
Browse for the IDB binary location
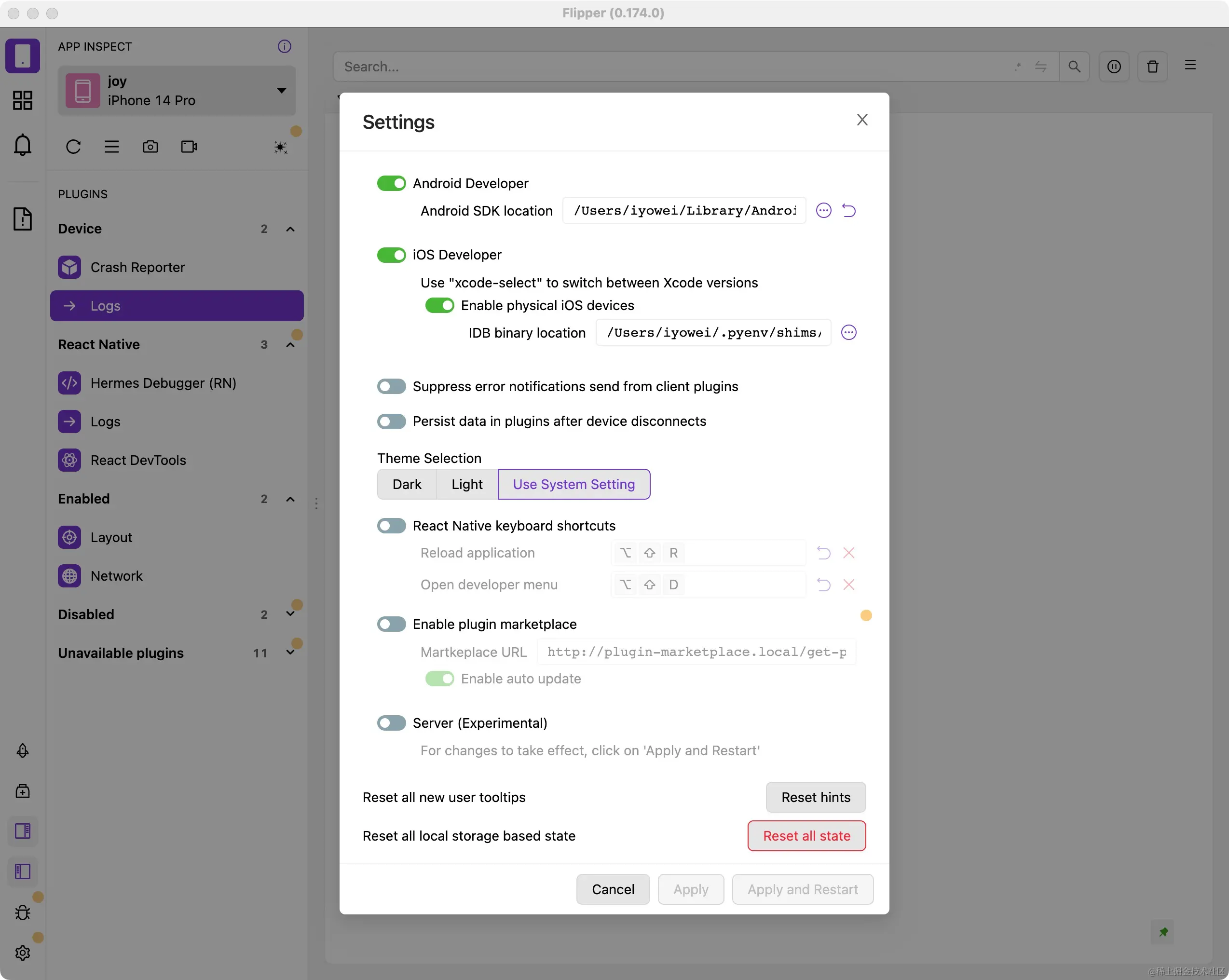coord(849,332)
